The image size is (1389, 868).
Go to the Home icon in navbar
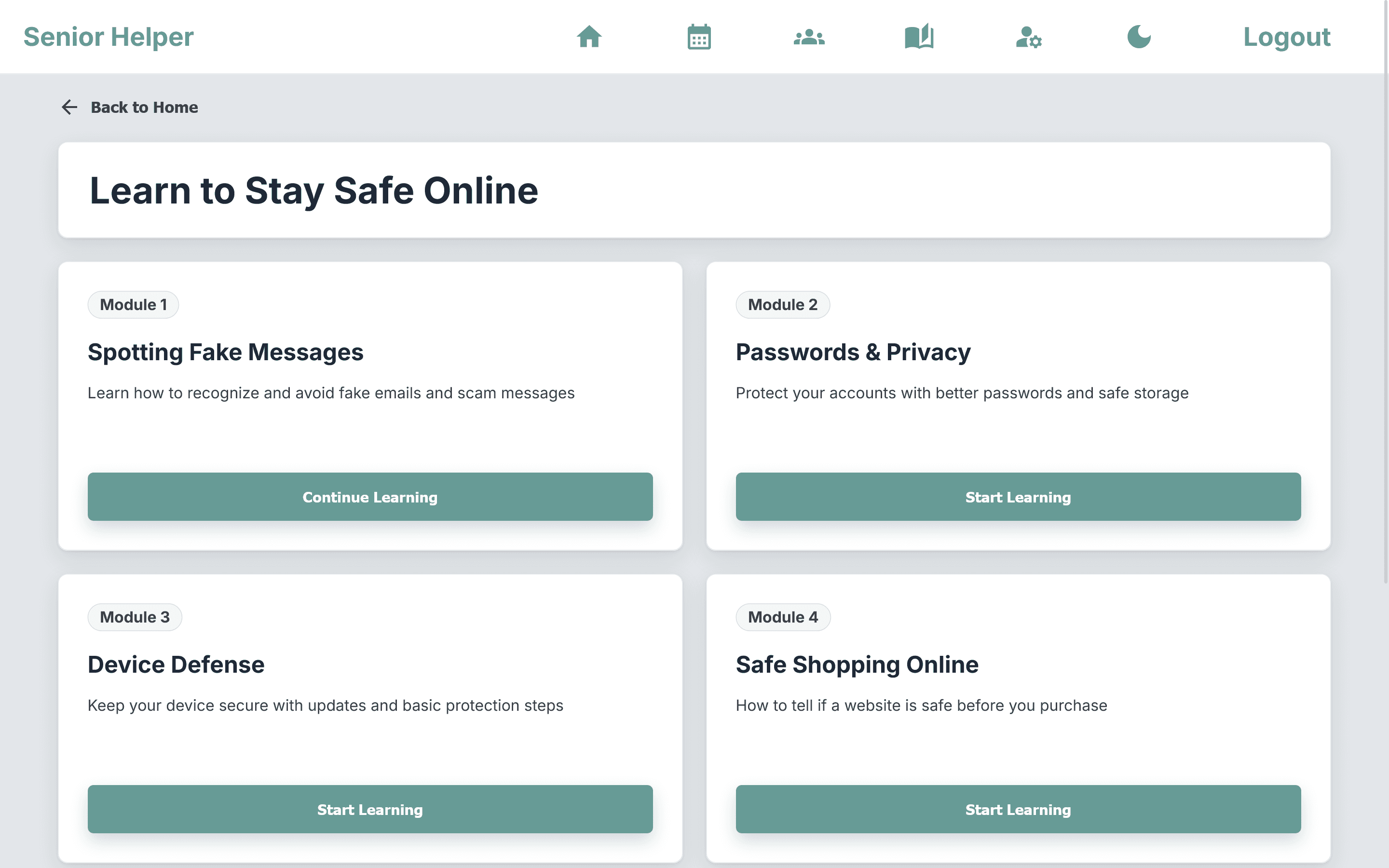(589, 37)
